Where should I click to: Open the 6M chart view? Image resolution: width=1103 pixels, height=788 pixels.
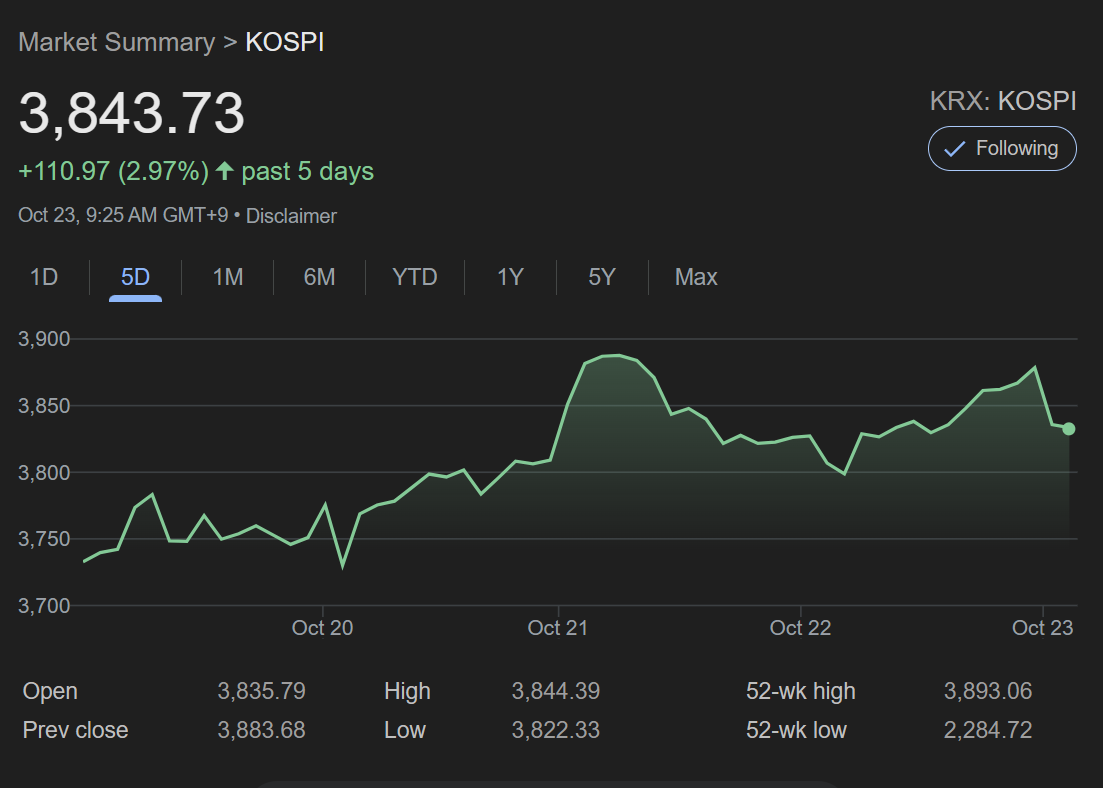click(319, 277)
